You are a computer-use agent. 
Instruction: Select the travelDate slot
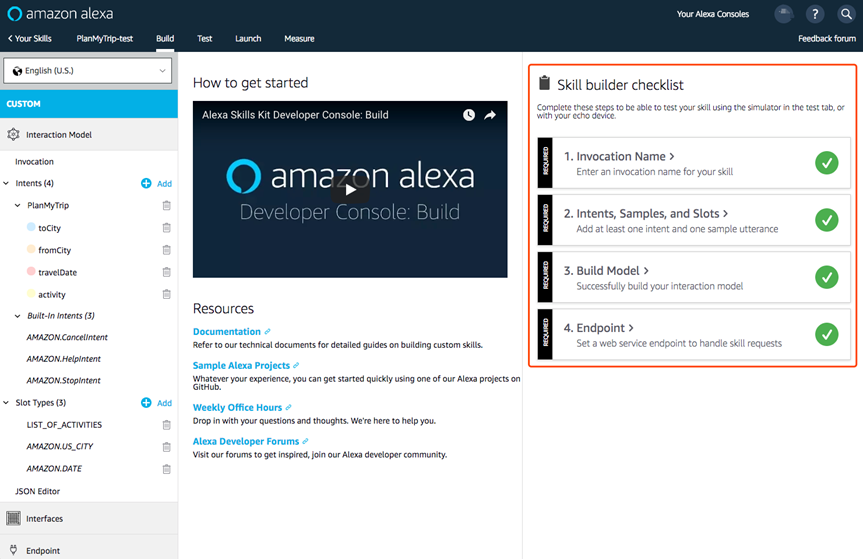pyautogui.click(x=57, y=272)
